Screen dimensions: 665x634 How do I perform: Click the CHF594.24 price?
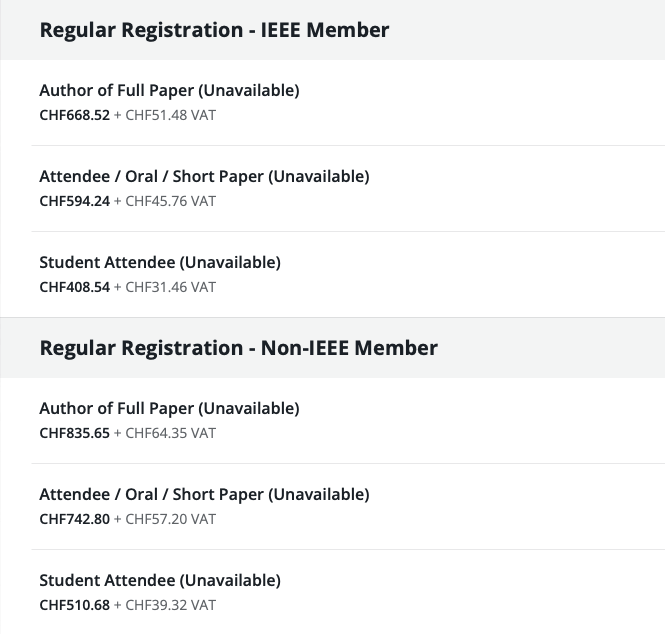(74, 201)
